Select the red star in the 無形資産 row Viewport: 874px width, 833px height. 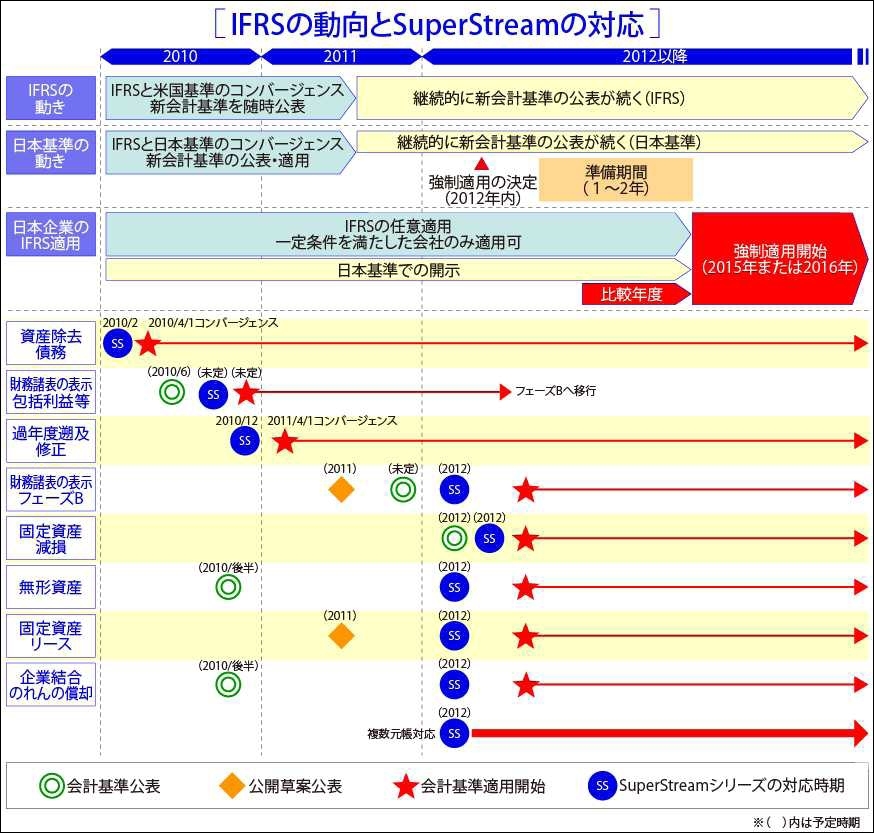[x=526, y=587]
